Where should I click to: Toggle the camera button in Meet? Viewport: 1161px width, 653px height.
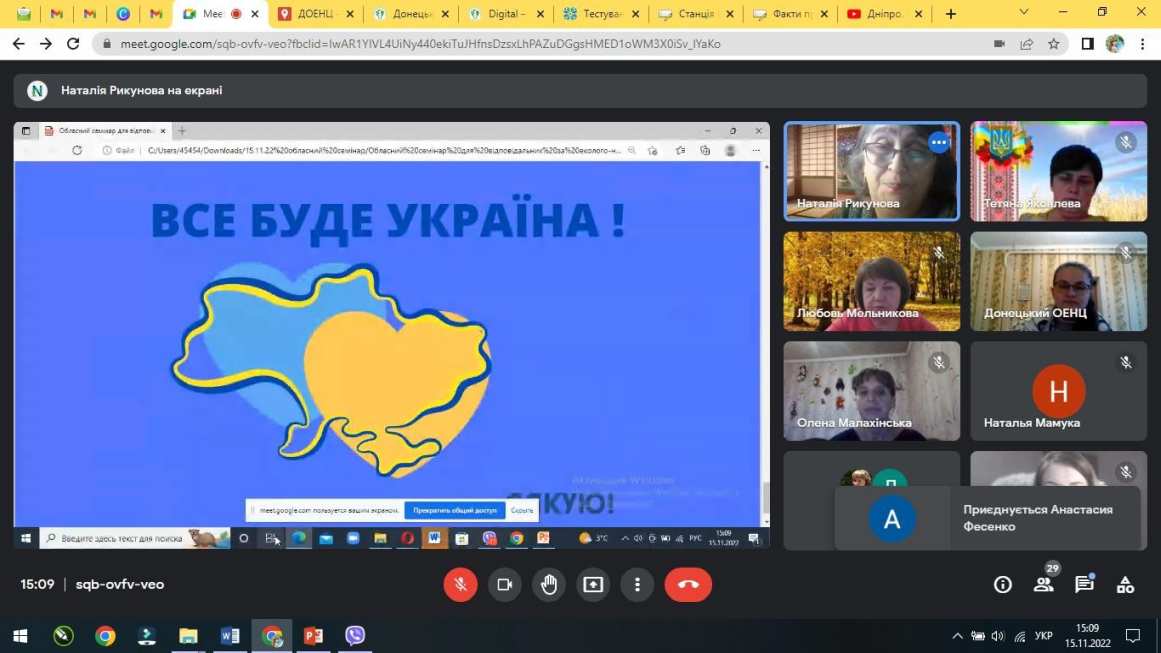pos(505,584)
